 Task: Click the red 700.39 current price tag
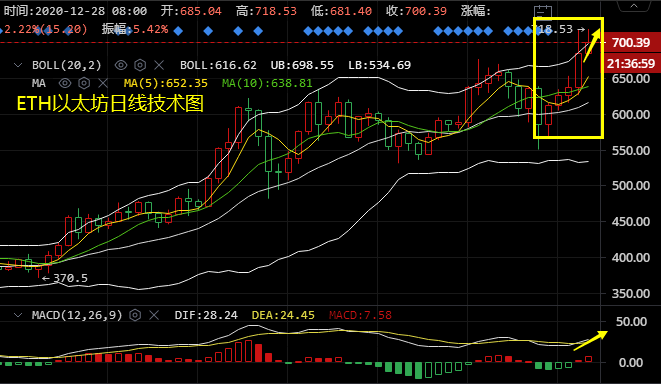[x=631, y=43]
